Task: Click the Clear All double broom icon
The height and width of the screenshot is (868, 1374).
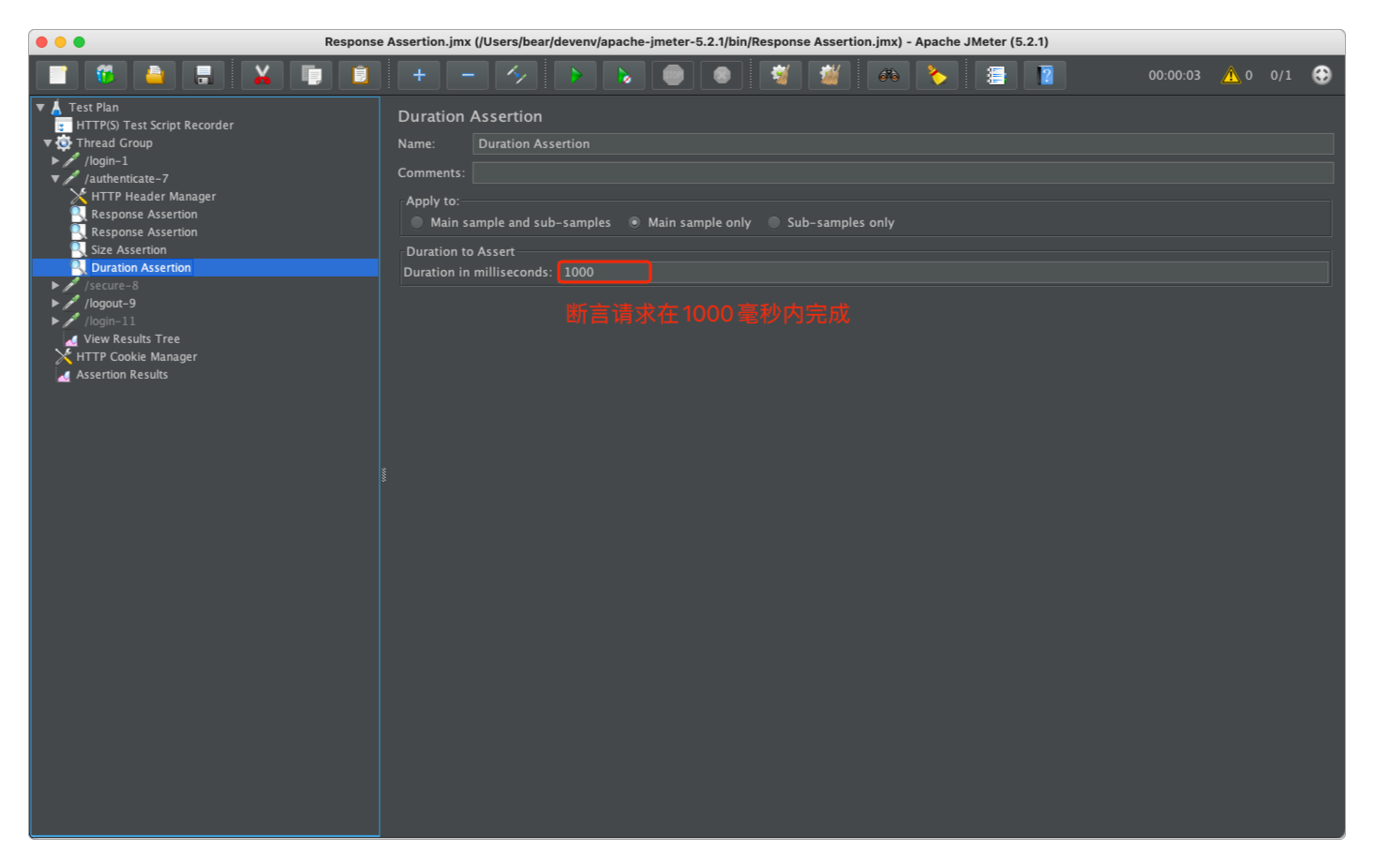Action: pyautogui.click(x=829, y=75)
